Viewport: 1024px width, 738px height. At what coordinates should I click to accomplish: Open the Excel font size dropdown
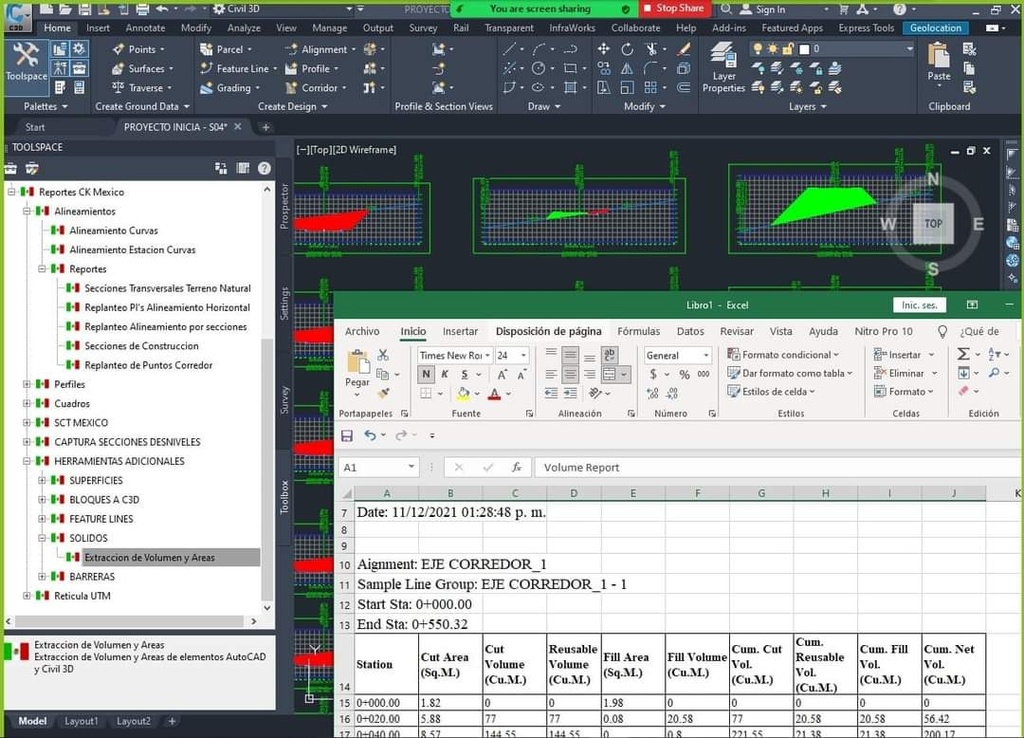pos(524,355)
